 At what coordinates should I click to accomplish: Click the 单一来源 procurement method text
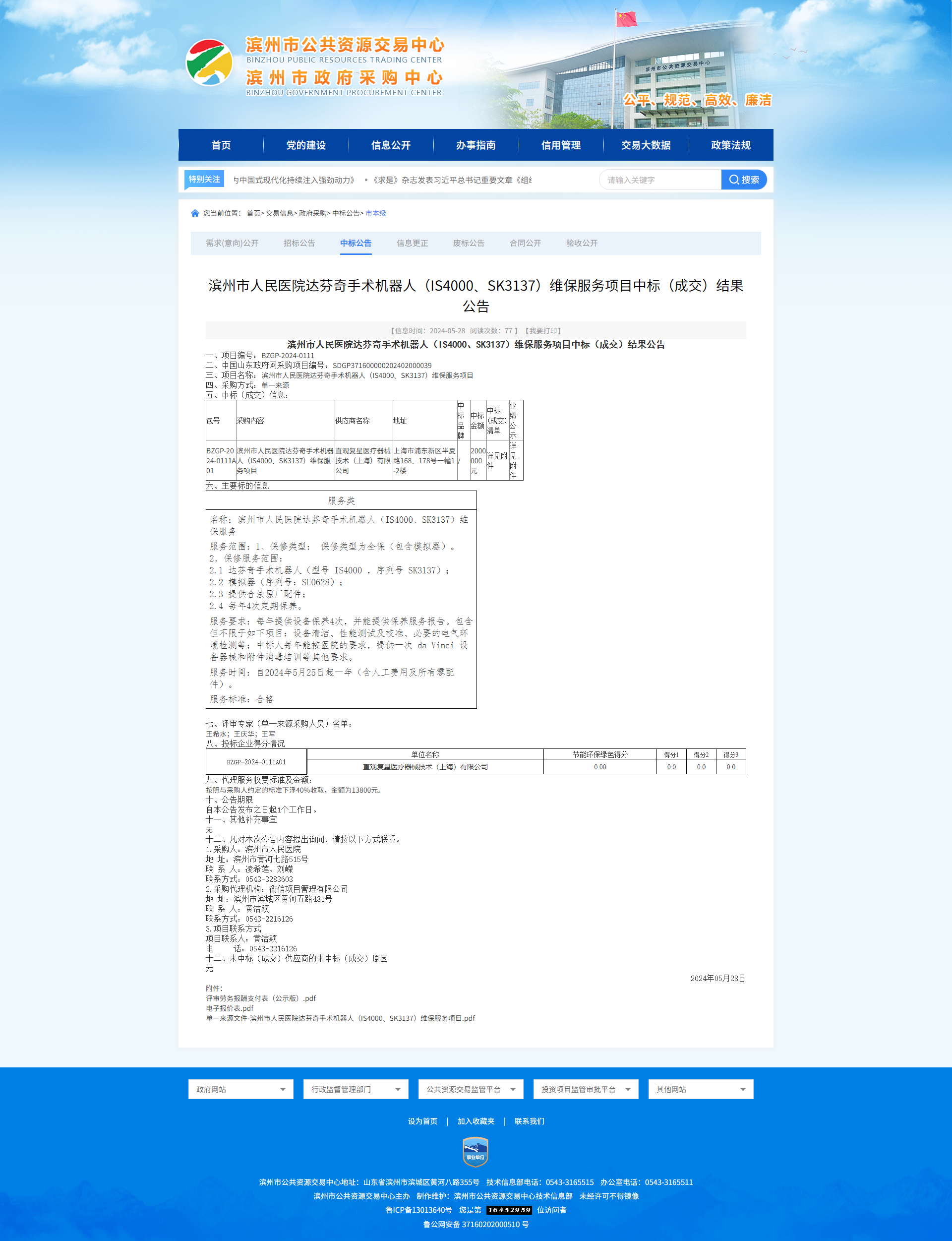click(275, 385)
